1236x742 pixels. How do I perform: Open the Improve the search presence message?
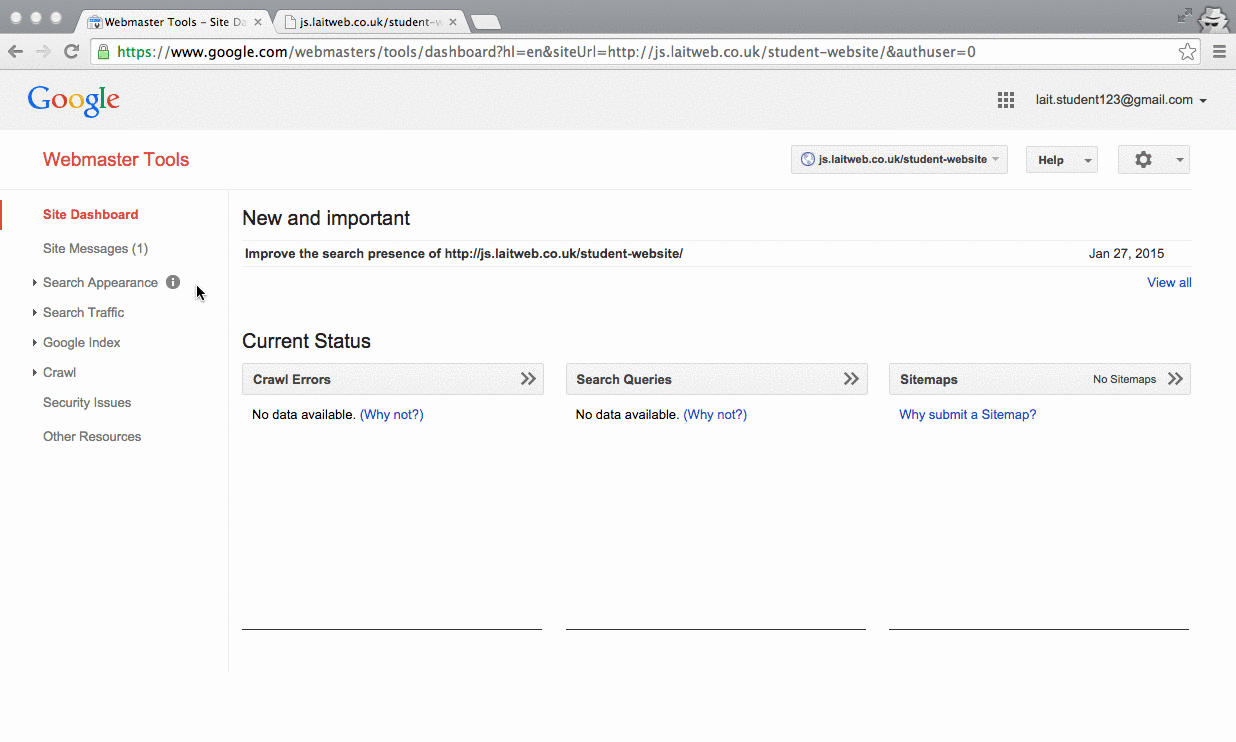464,254
